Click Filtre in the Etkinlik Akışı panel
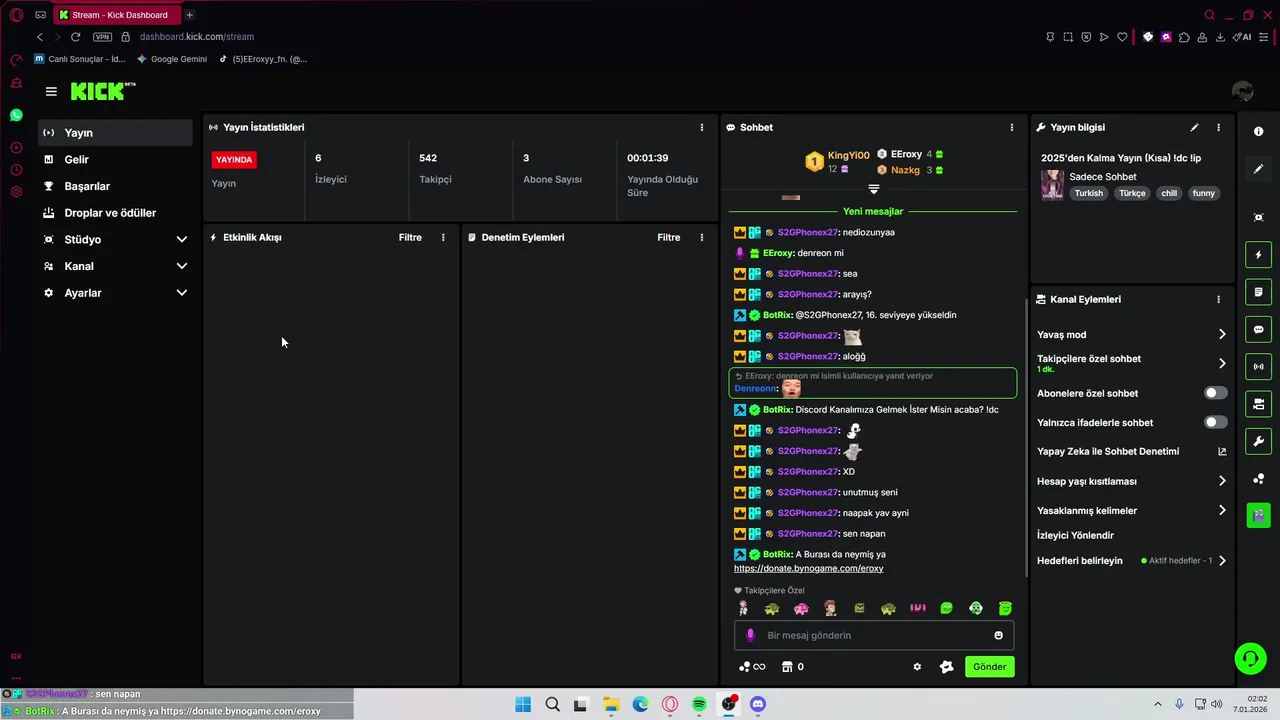1280x720 pixels. 410,237
